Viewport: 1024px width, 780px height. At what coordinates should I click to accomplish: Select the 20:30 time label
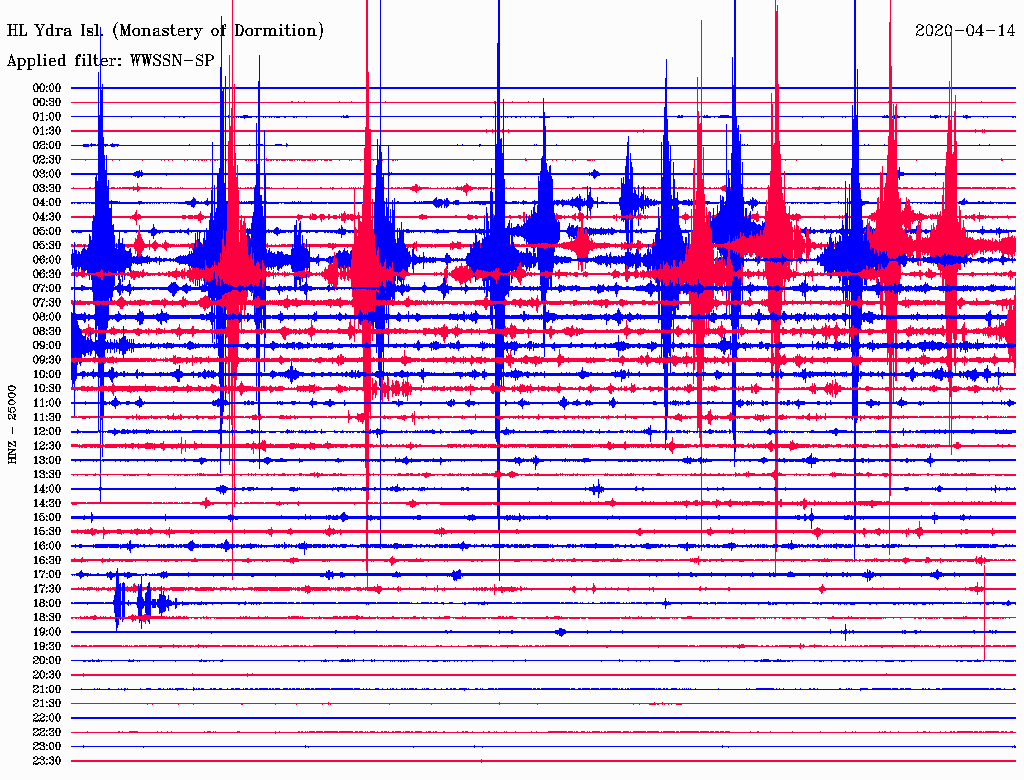[48, 675]
